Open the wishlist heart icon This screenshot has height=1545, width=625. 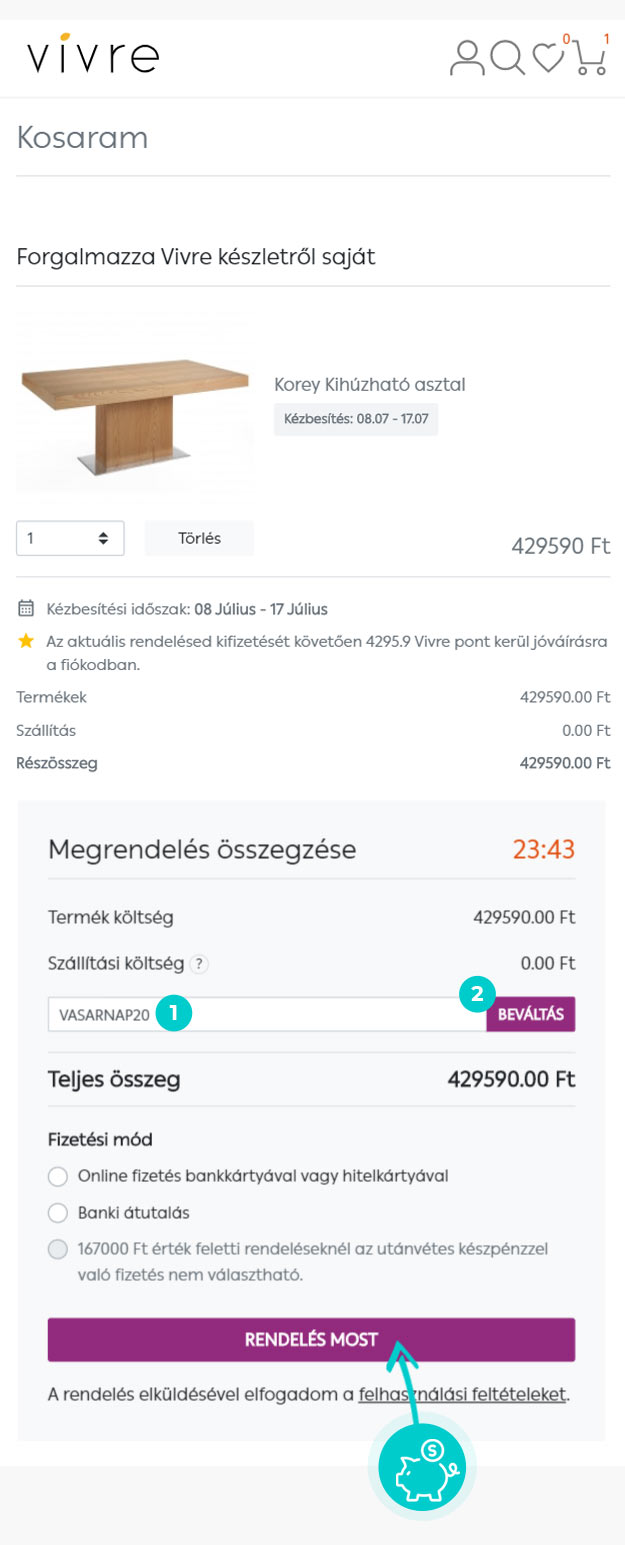548,58
